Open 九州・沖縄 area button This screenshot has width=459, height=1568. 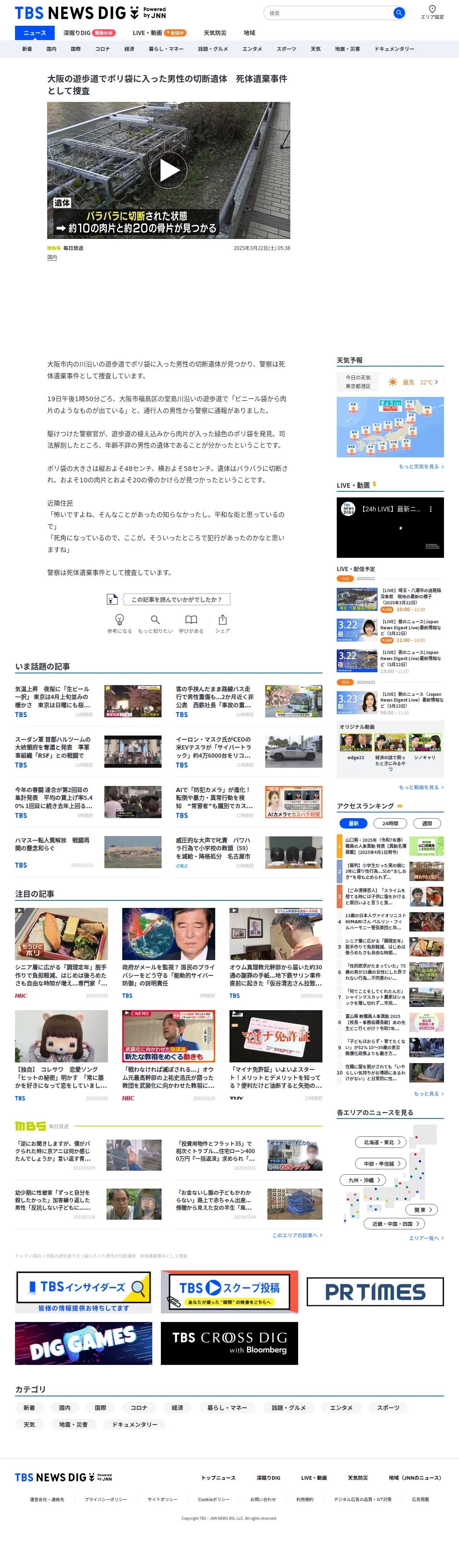[363, 1180]
